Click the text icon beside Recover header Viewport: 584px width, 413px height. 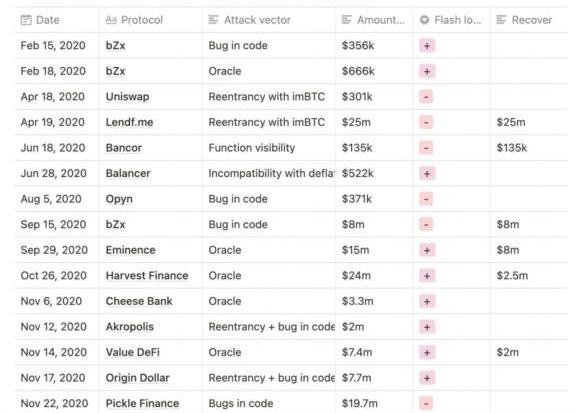tap(501, 20)
